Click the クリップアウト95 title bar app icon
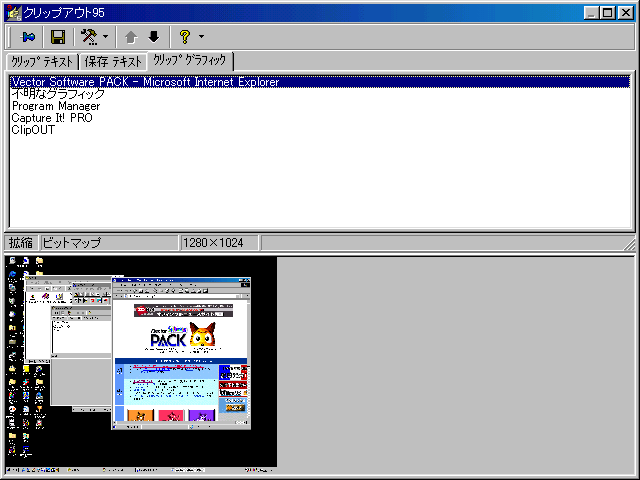The image size is (640, 480). [x=12, y=12]
